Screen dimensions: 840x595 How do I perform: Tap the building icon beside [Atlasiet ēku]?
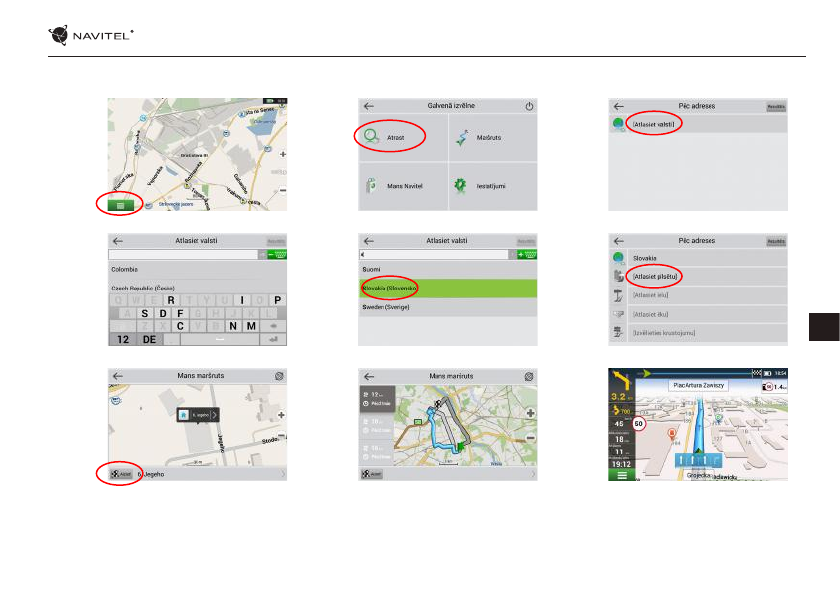point(618,314)
